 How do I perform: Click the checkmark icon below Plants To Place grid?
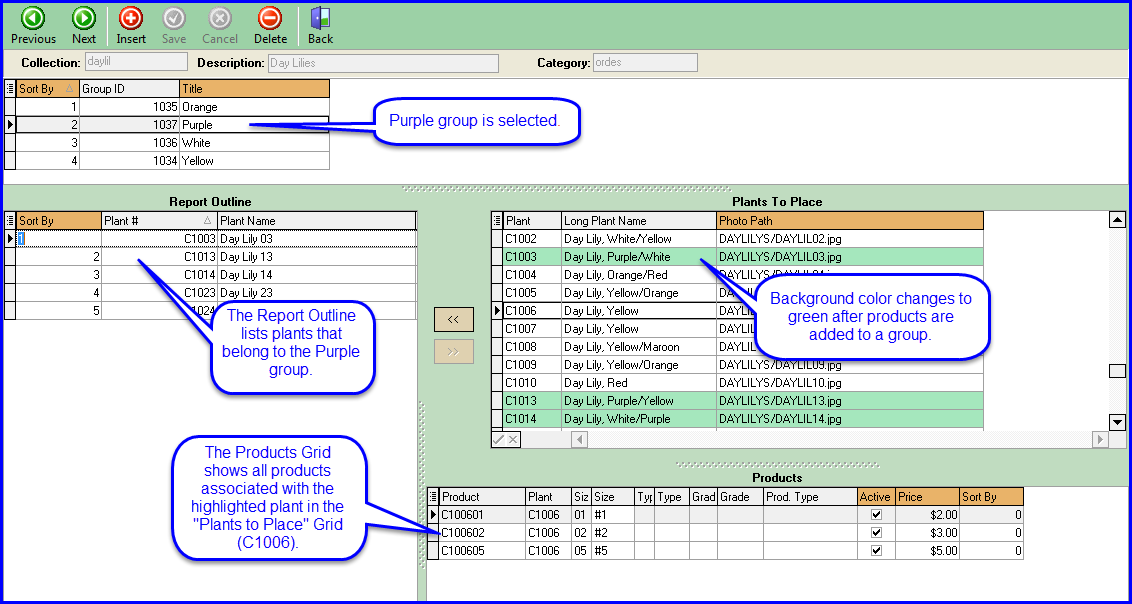(x=498, y=439)
